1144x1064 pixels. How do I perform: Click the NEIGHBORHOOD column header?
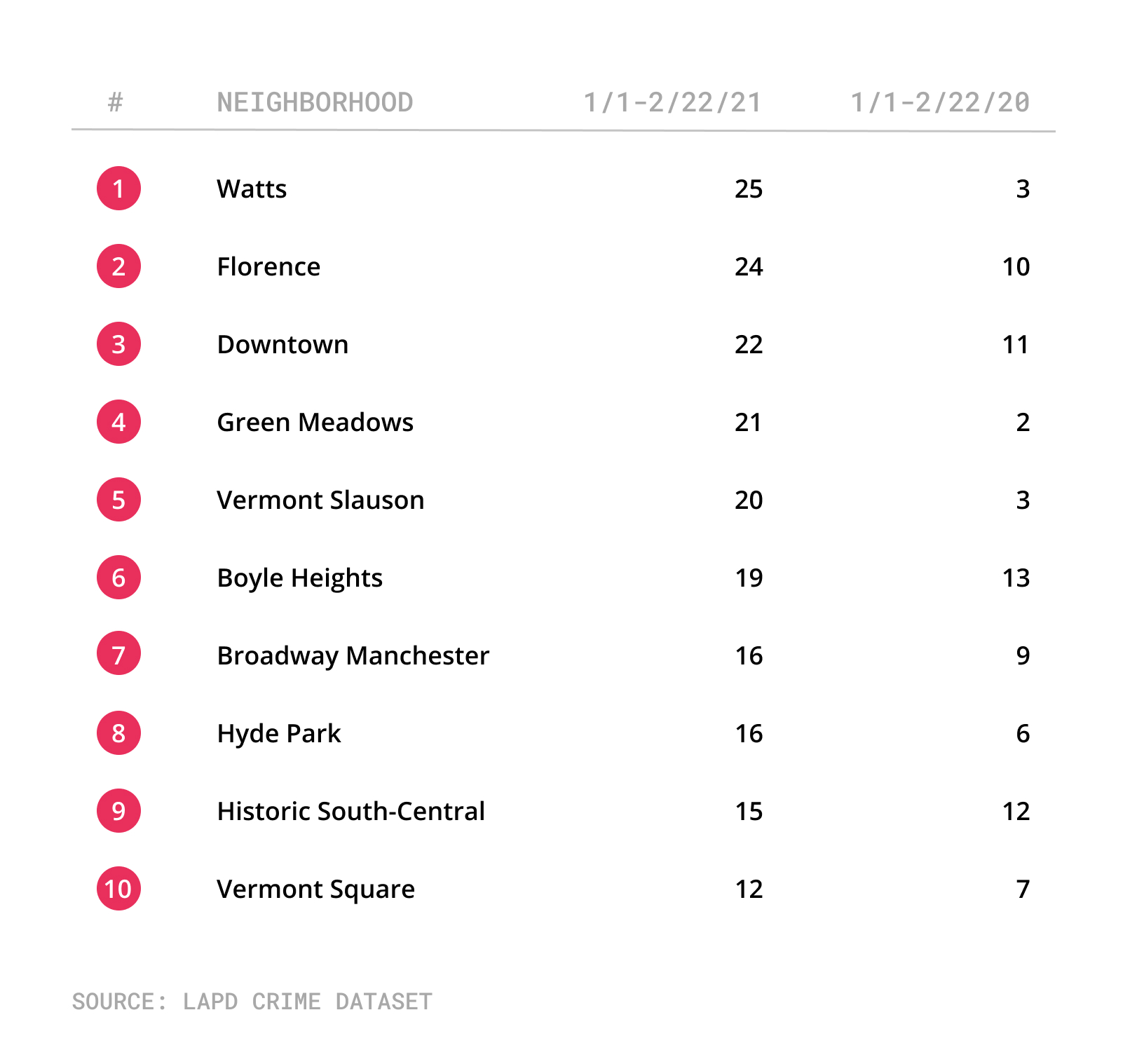tap(315, 102)
